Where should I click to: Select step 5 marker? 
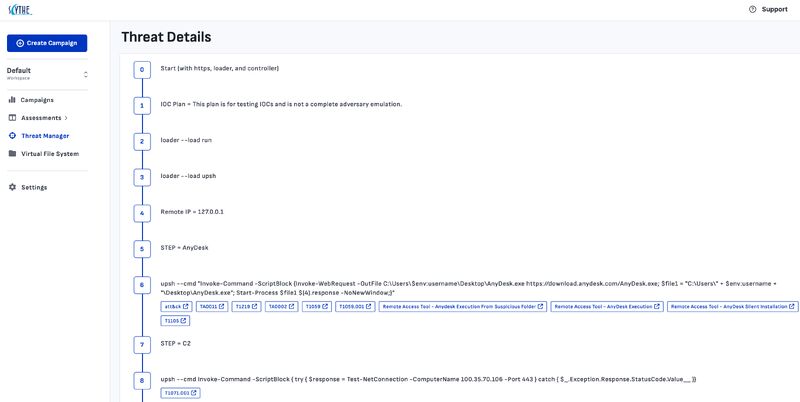[142, 249]
